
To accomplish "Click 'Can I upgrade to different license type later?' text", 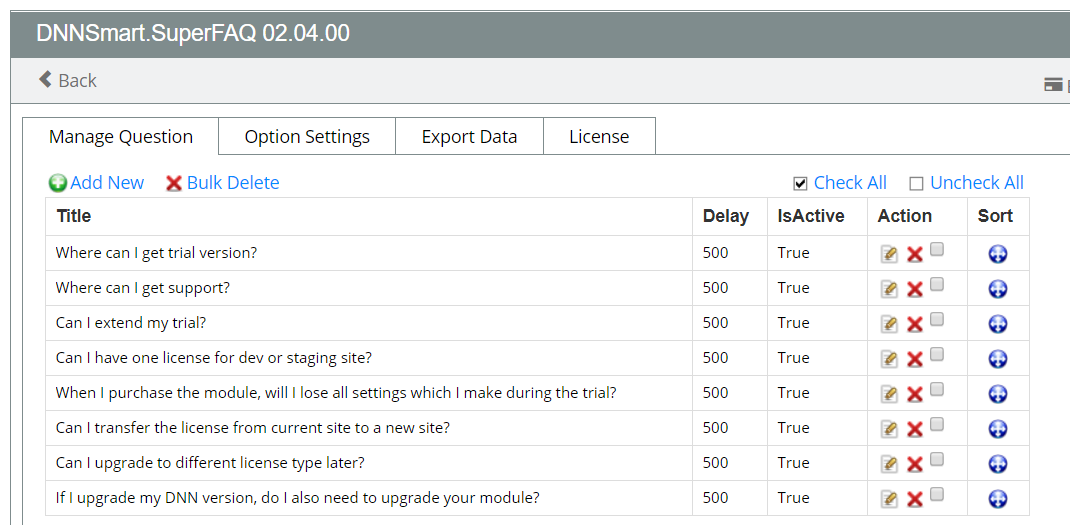I will coord(210,463).
